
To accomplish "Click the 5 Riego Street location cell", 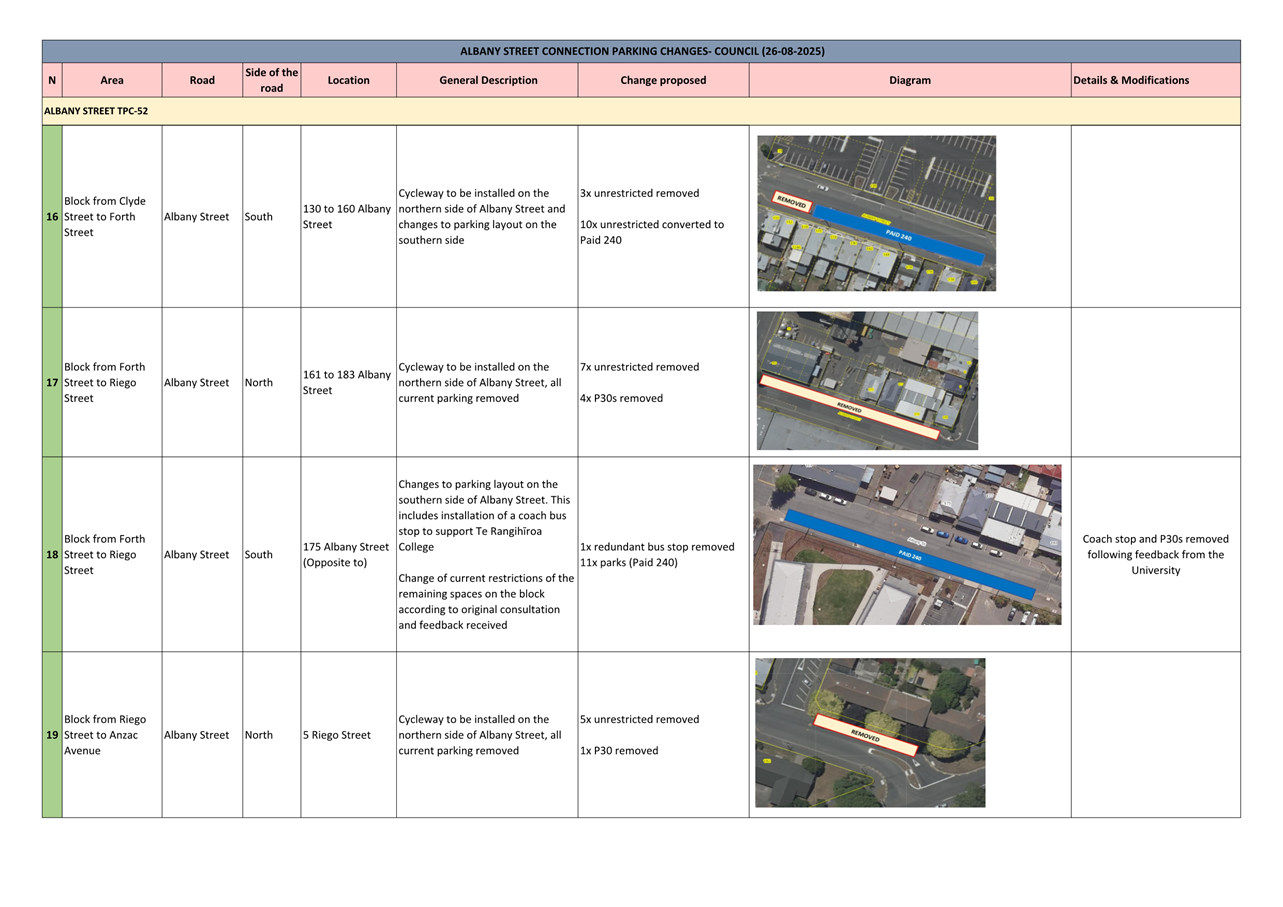I will point(337,735).
